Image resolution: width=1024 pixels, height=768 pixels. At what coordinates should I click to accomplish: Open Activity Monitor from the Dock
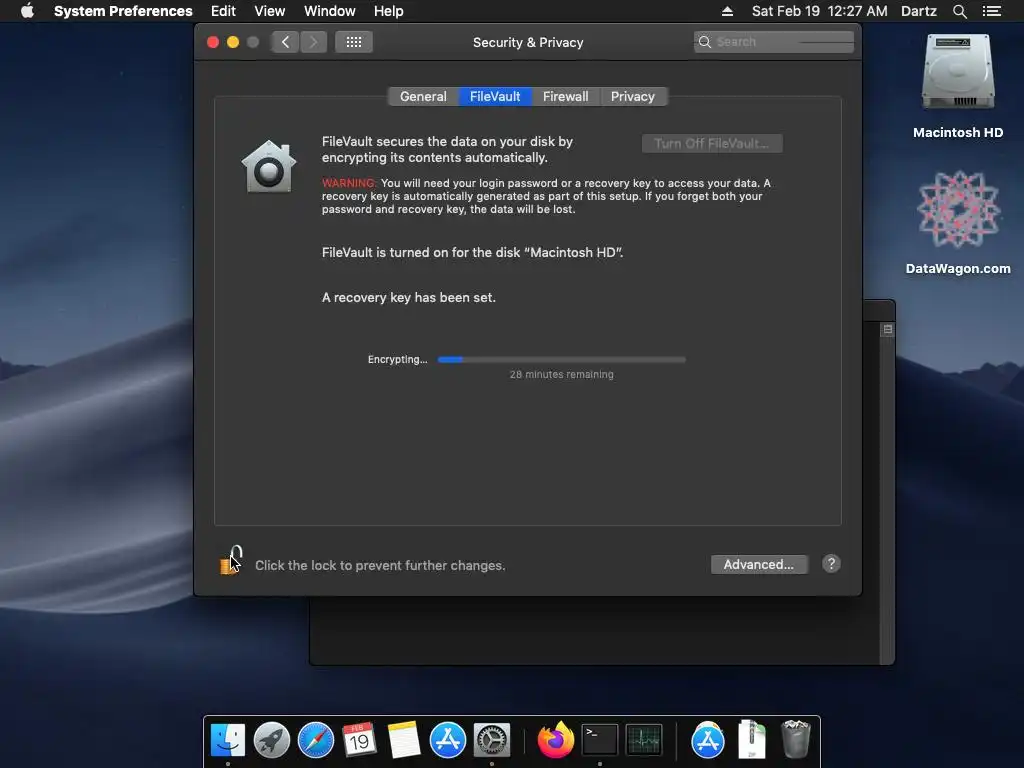click(644, 740)
